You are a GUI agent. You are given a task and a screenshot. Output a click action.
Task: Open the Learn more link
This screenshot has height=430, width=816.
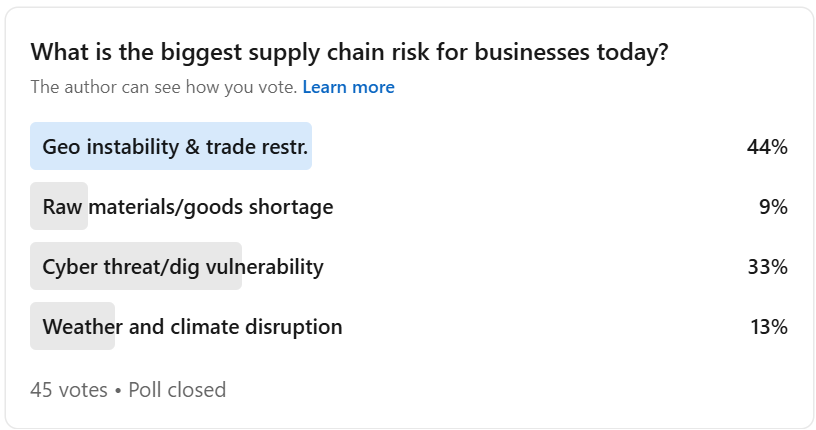pos(348,87)
